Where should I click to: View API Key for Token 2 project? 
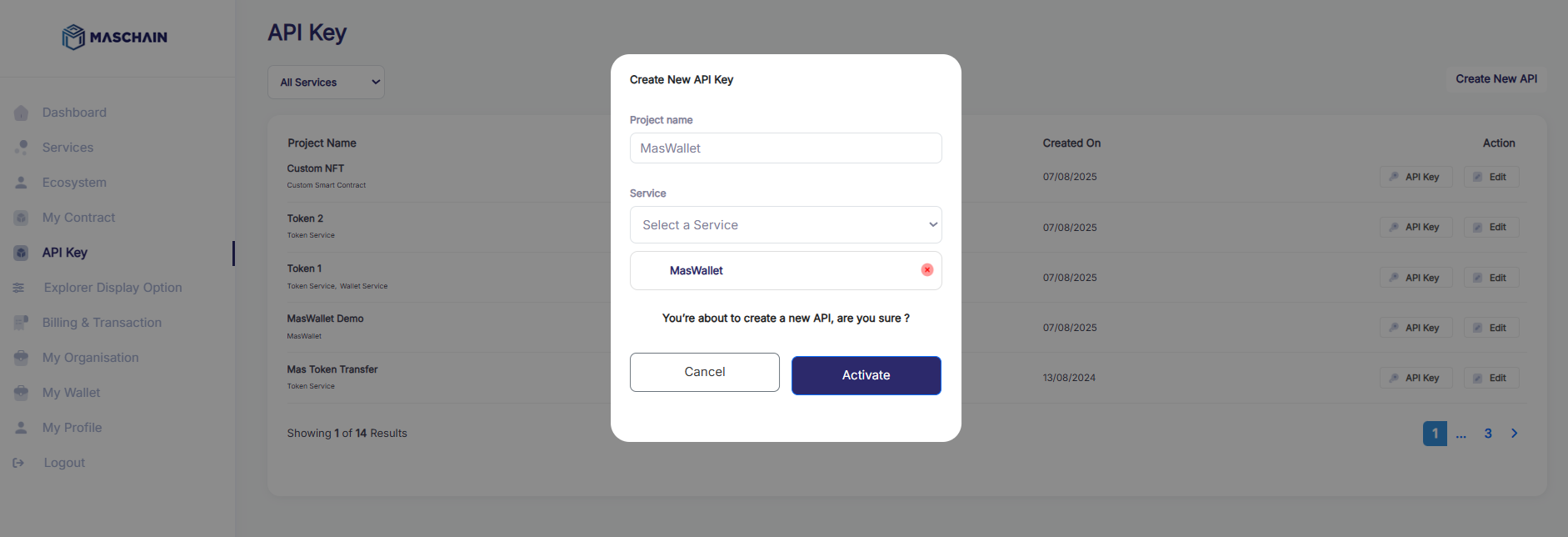click(1416, 227)
